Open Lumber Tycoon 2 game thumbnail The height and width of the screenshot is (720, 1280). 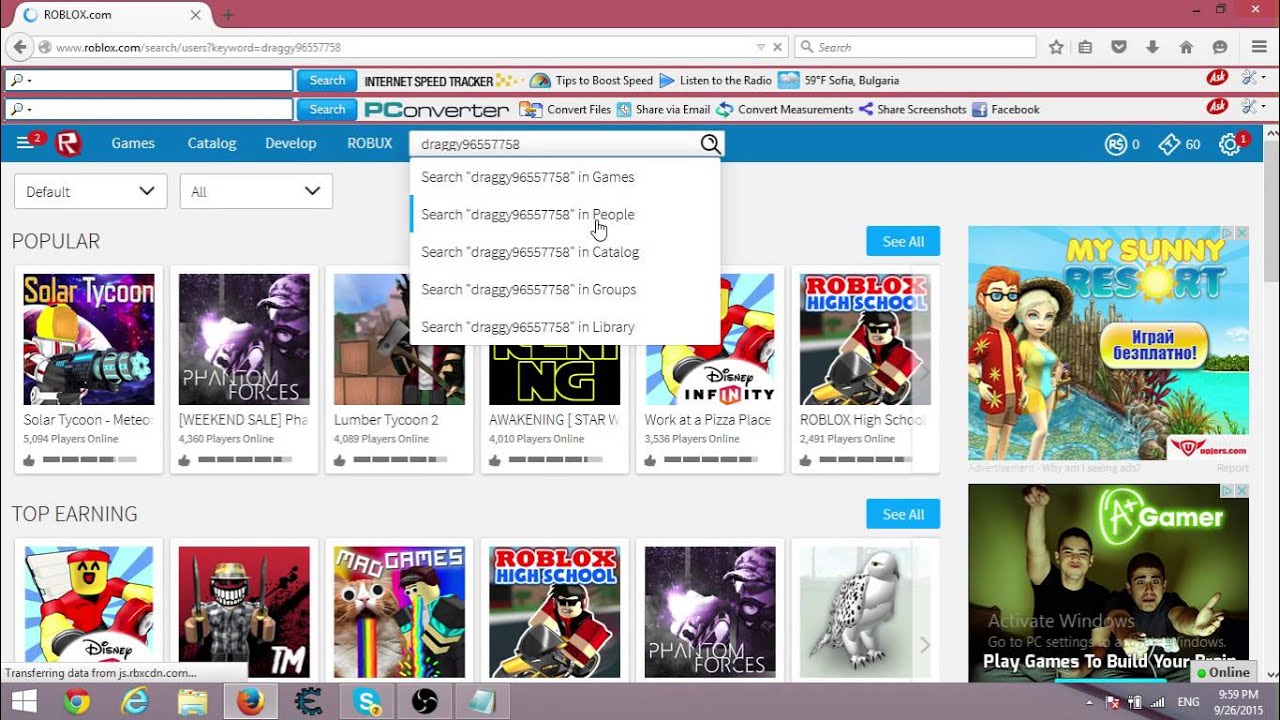[x=399, y=339]
